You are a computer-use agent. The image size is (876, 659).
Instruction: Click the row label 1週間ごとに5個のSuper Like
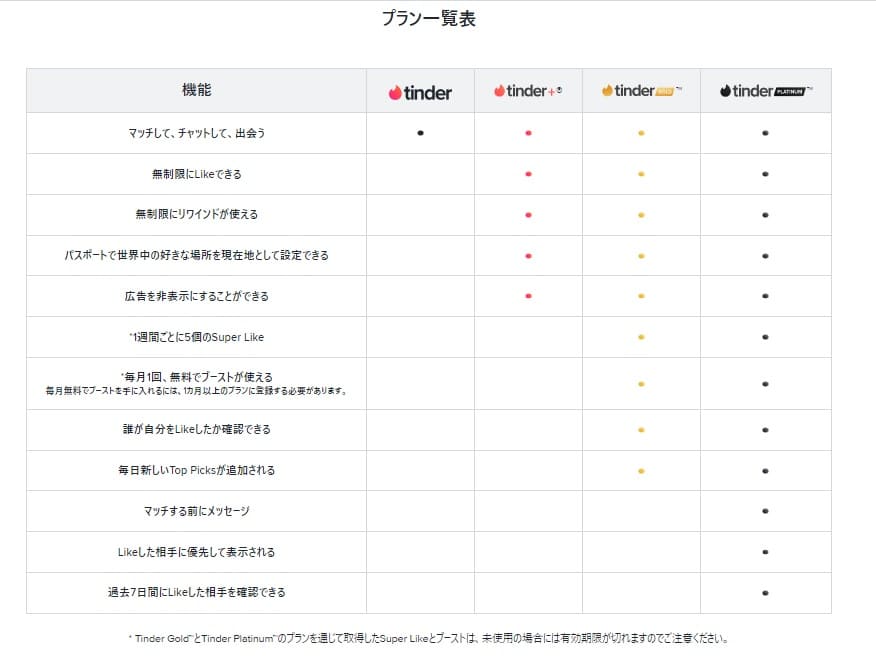pyautogui.click(x=197, y=337)
